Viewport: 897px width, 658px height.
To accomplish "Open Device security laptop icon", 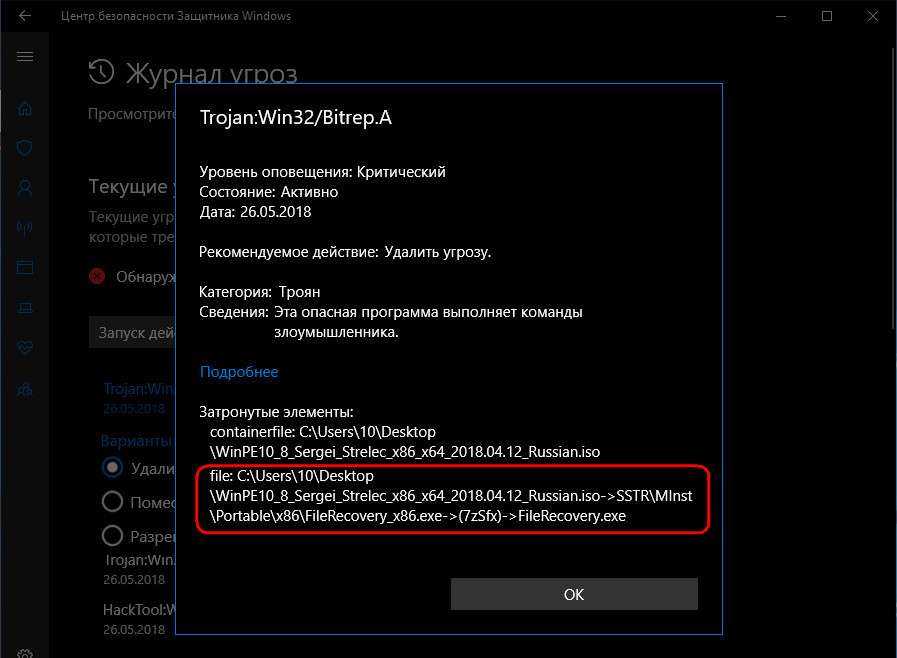I will 25,308.
